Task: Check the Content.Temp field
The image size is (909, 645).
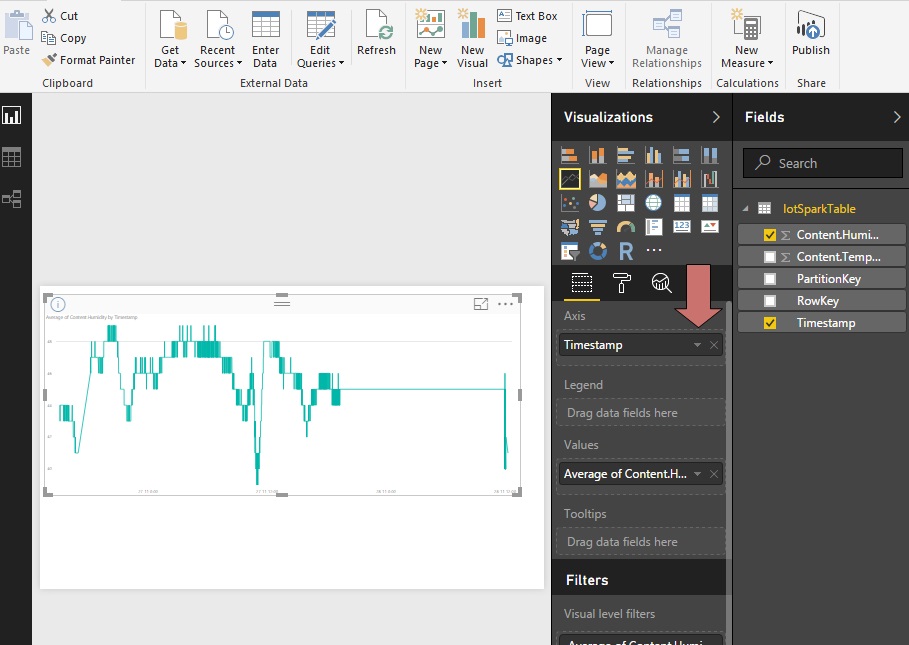Action: [x=768, y=256]
